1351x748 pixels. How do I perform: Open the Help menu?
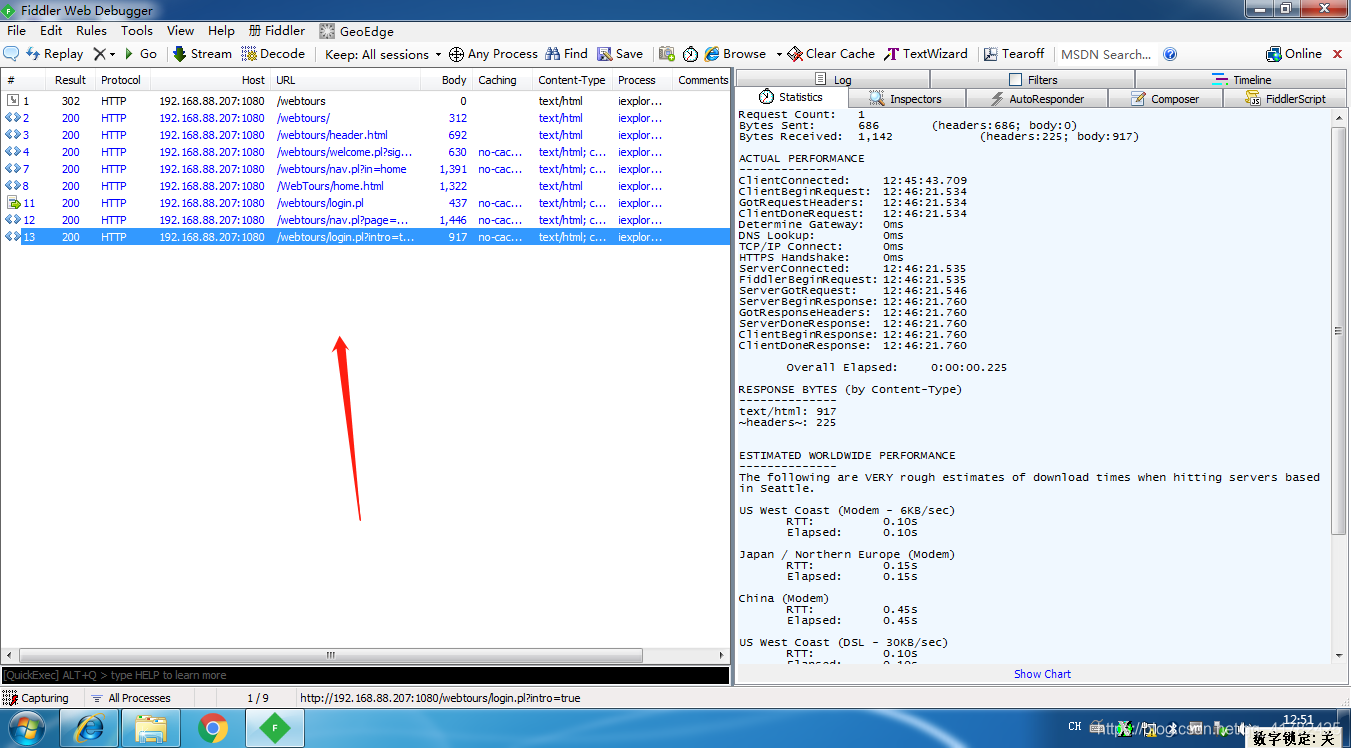221,31
